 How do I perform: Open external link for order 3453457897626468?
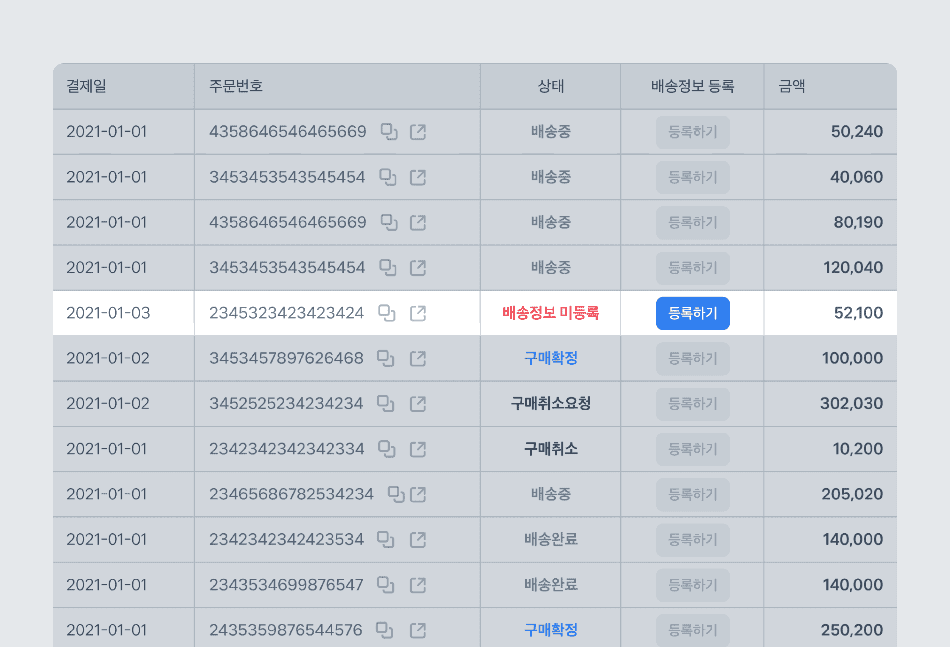pos(418,358)
